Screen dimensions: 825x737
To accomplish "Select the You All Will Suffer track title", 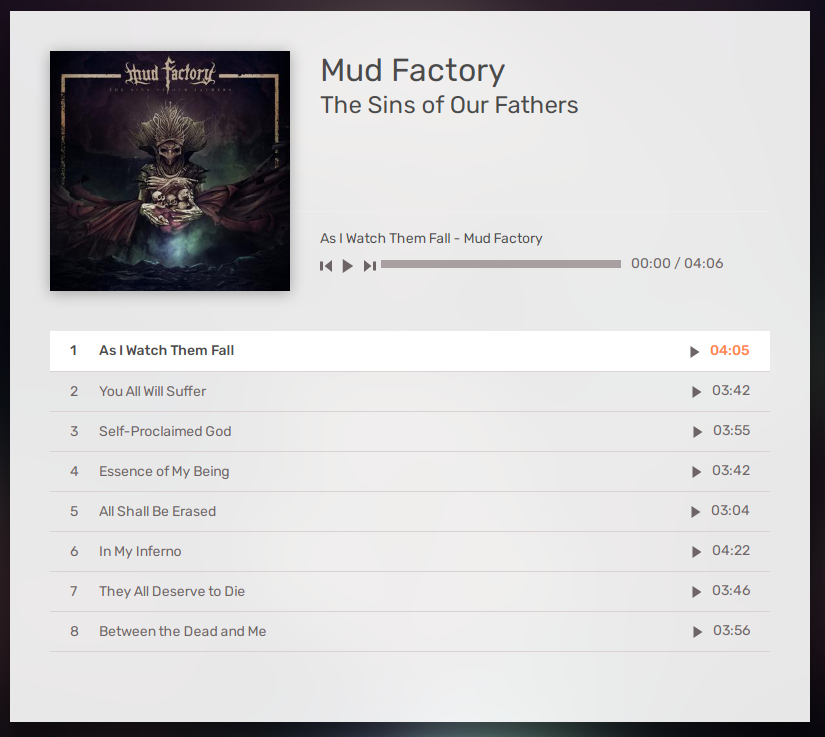I will click(x=153, y=391).
